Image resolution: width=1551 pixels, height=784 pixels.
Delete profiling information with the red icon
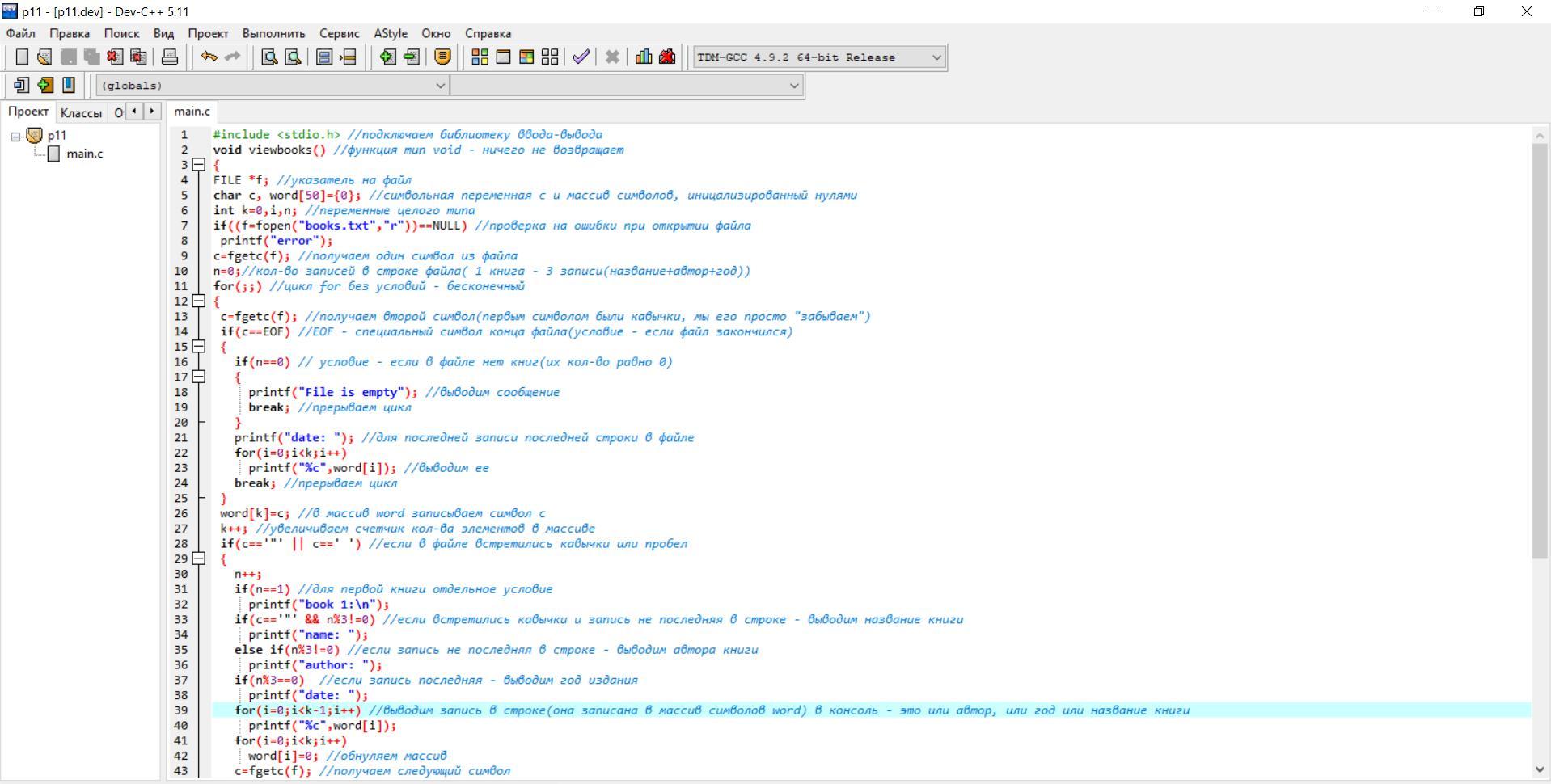click(667, 57)
